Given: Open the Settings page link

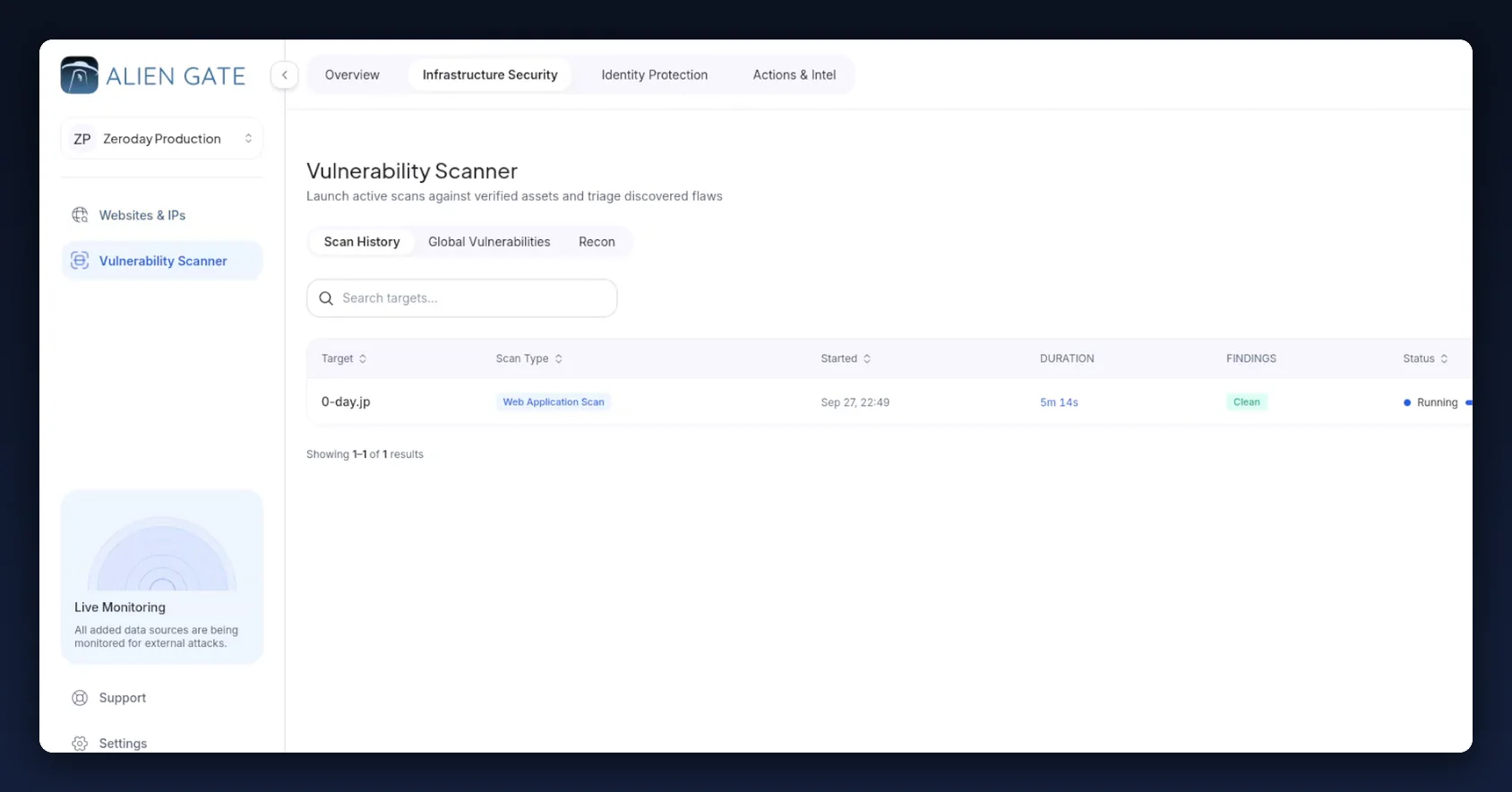Looking at the screenshot, I should 123,744.
